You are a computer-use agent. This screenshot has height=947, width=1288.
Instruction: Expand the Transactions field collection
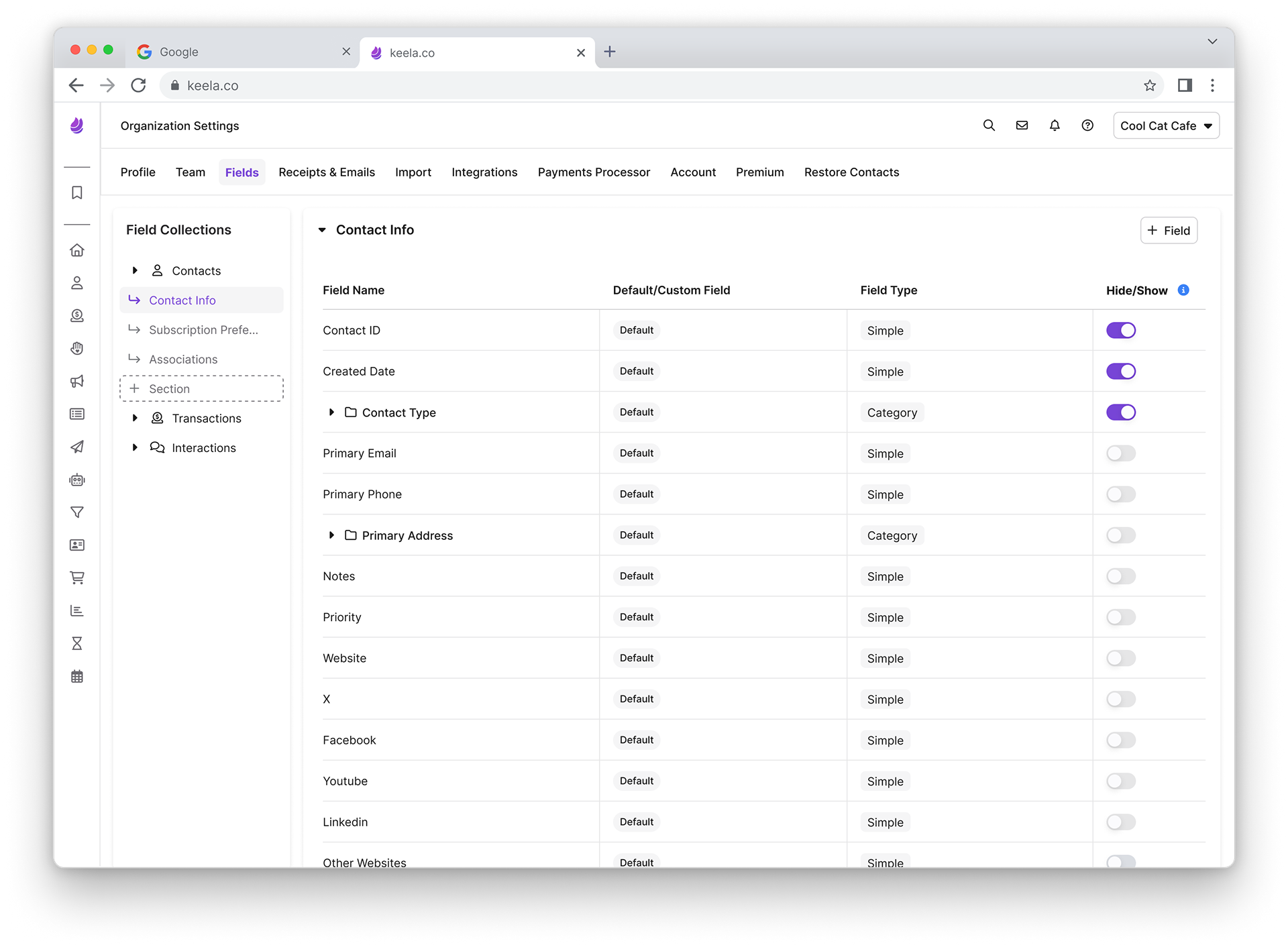point(135,418)
